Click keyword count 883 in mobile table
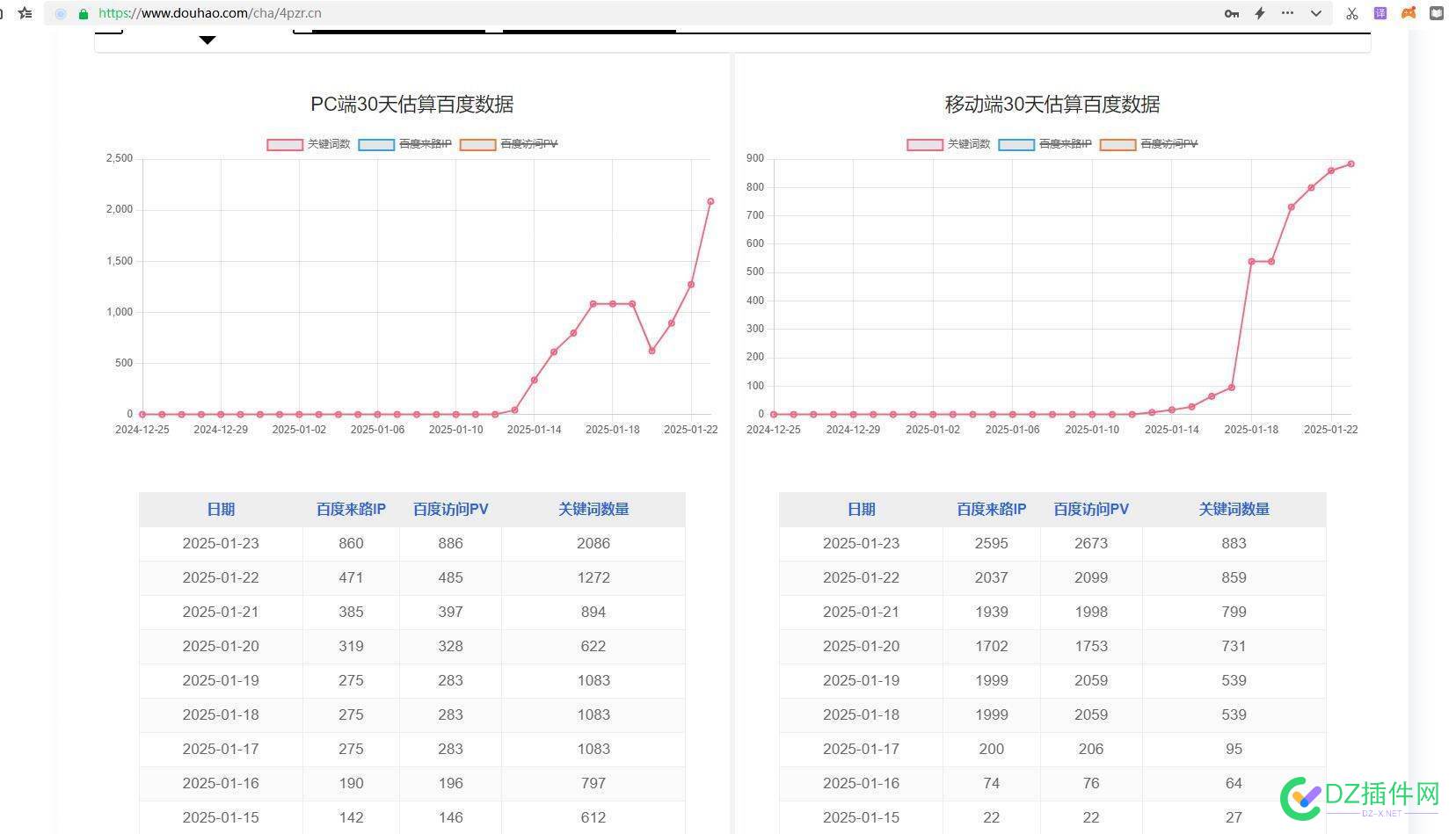 click(1234, 543)
